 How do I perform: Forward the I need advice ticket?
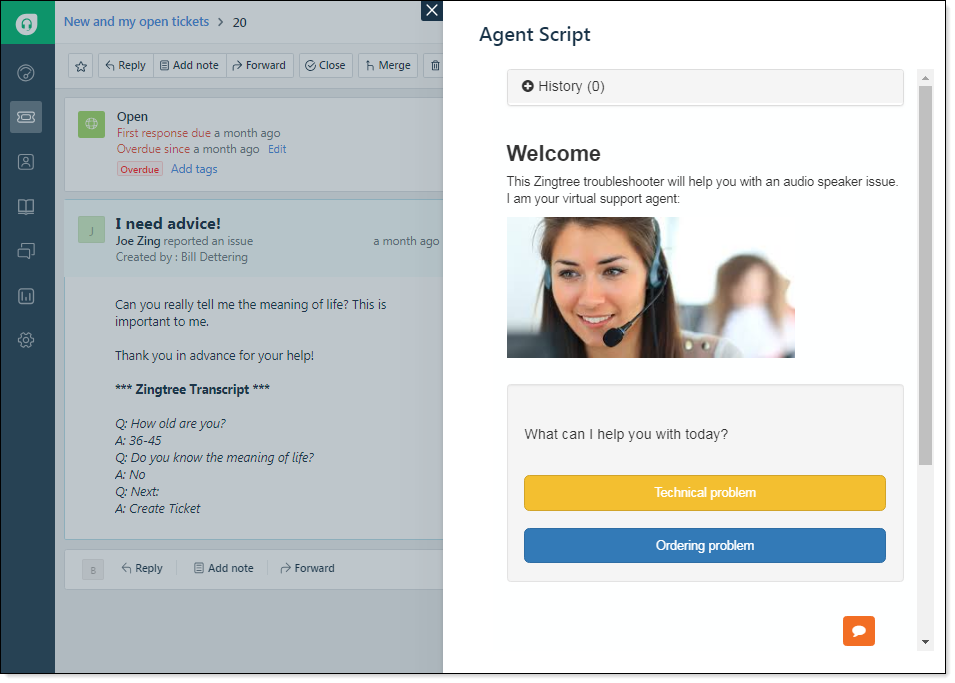(x=259, y=65)
